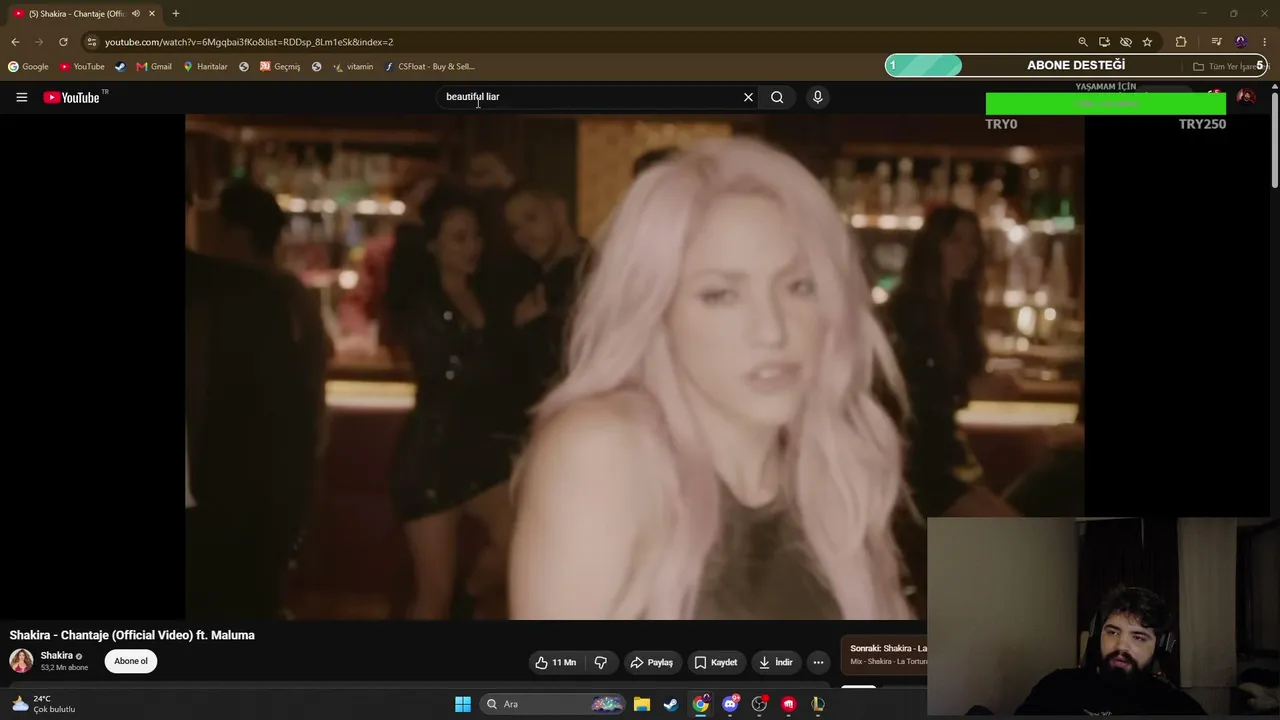Close the Shakira - Chantaje tab
This screenshot has height=720, width=1280.
tap(152, 14)
